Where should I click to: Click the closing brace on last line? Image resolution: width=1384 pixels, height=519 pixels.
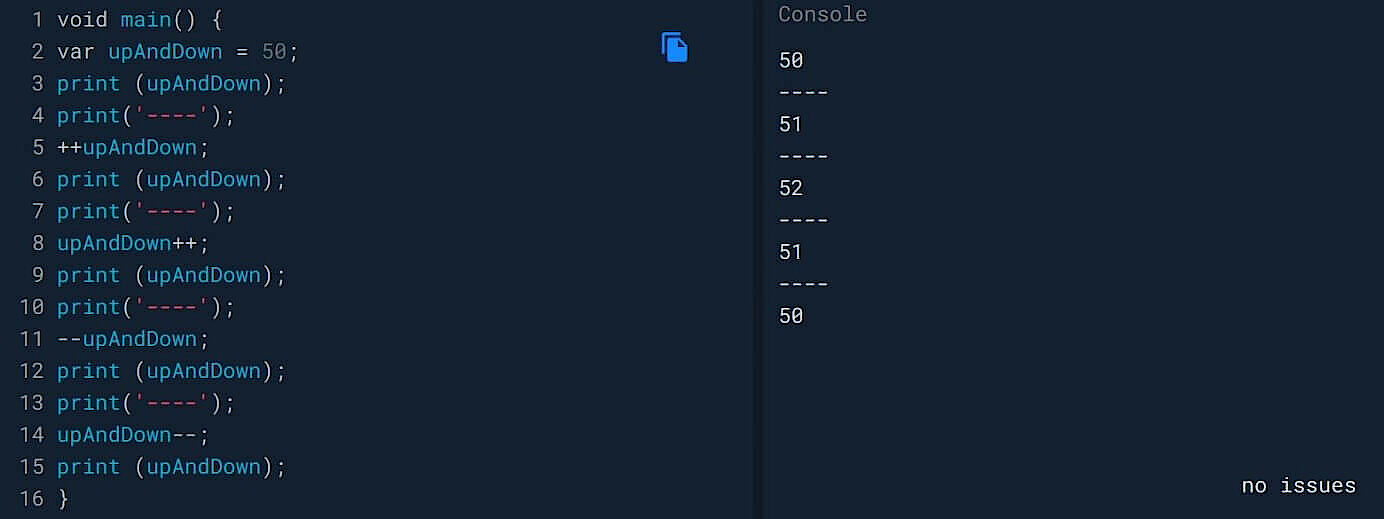pyautogui.click(x=63, y=498)
